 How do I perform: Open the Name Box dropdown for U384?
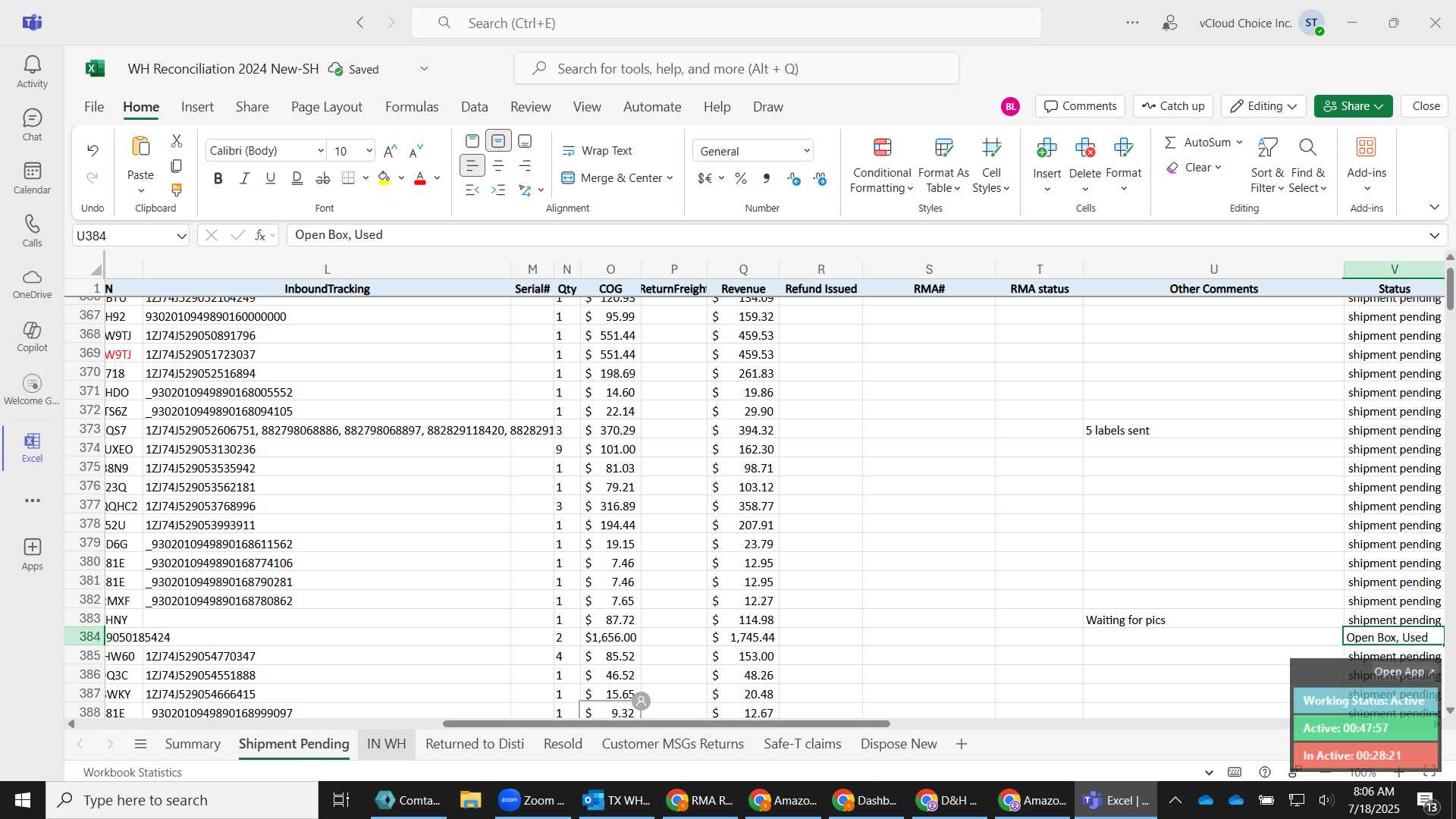[181, 236]
